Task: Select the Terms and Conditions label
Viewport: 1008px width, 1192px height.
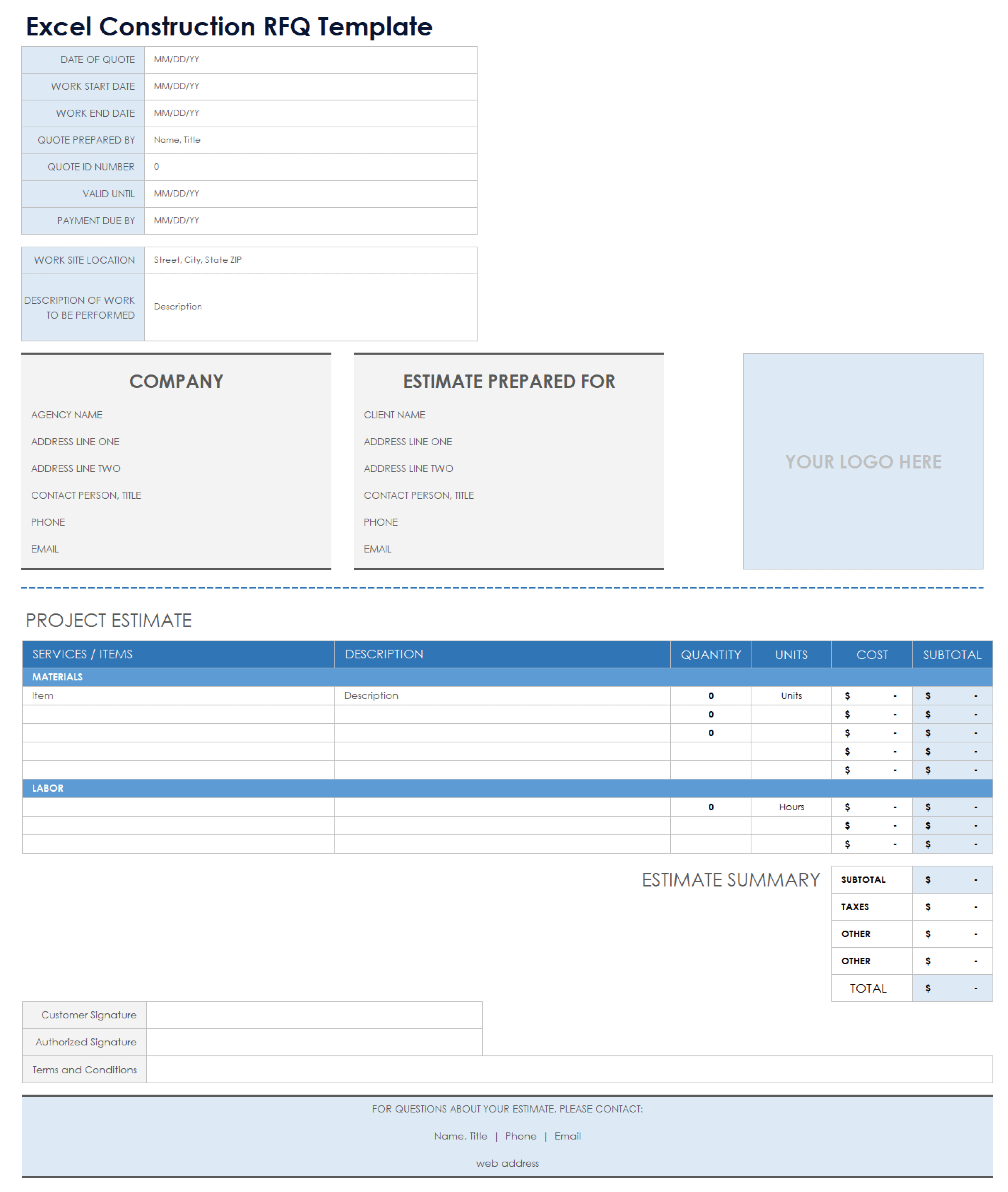Action: pos(85,1070)
